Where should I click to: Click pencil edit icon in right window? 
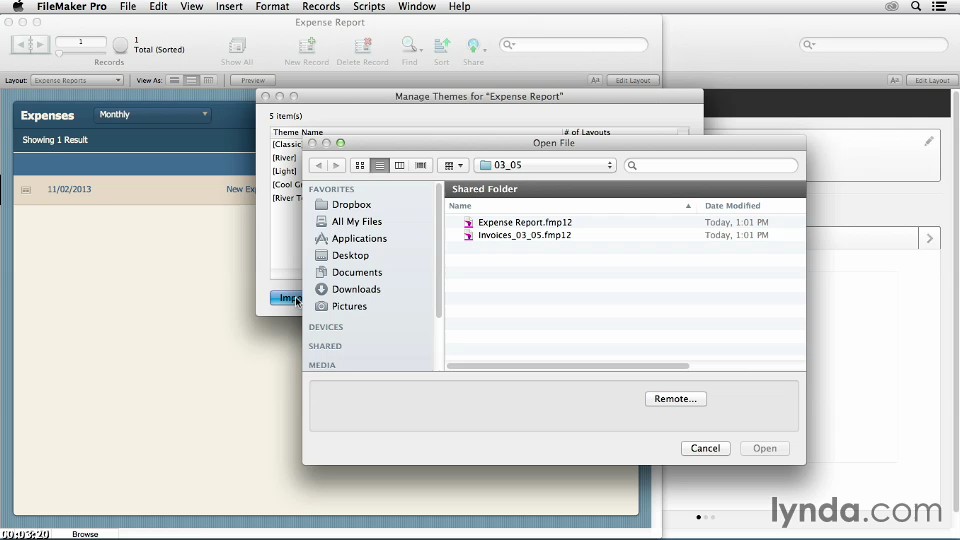tap(929, 141)
